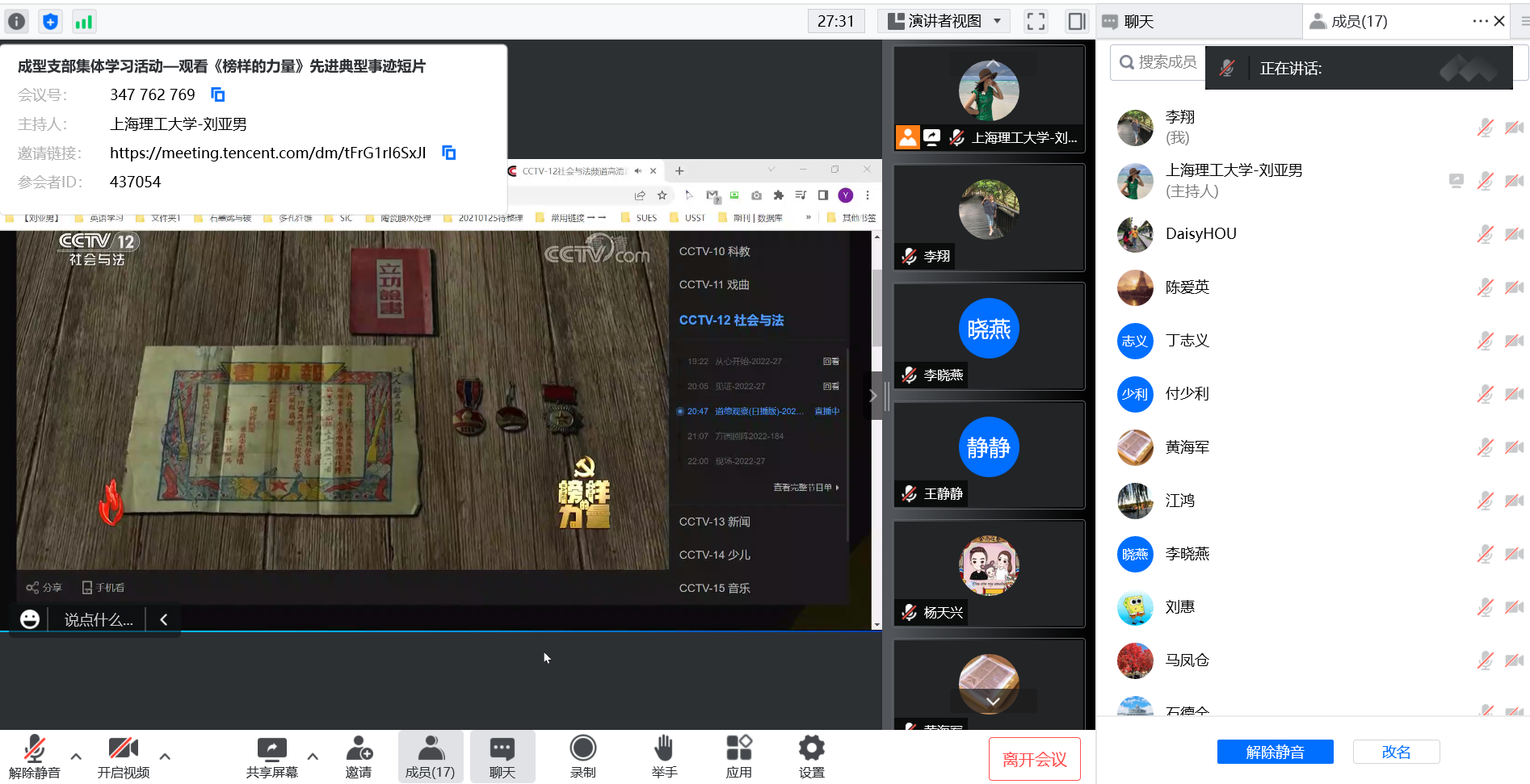The width and height of the screenshot is (1530, 784).
Task: Select CCTV-15 音乐 channel
Action: pos(715,588)
